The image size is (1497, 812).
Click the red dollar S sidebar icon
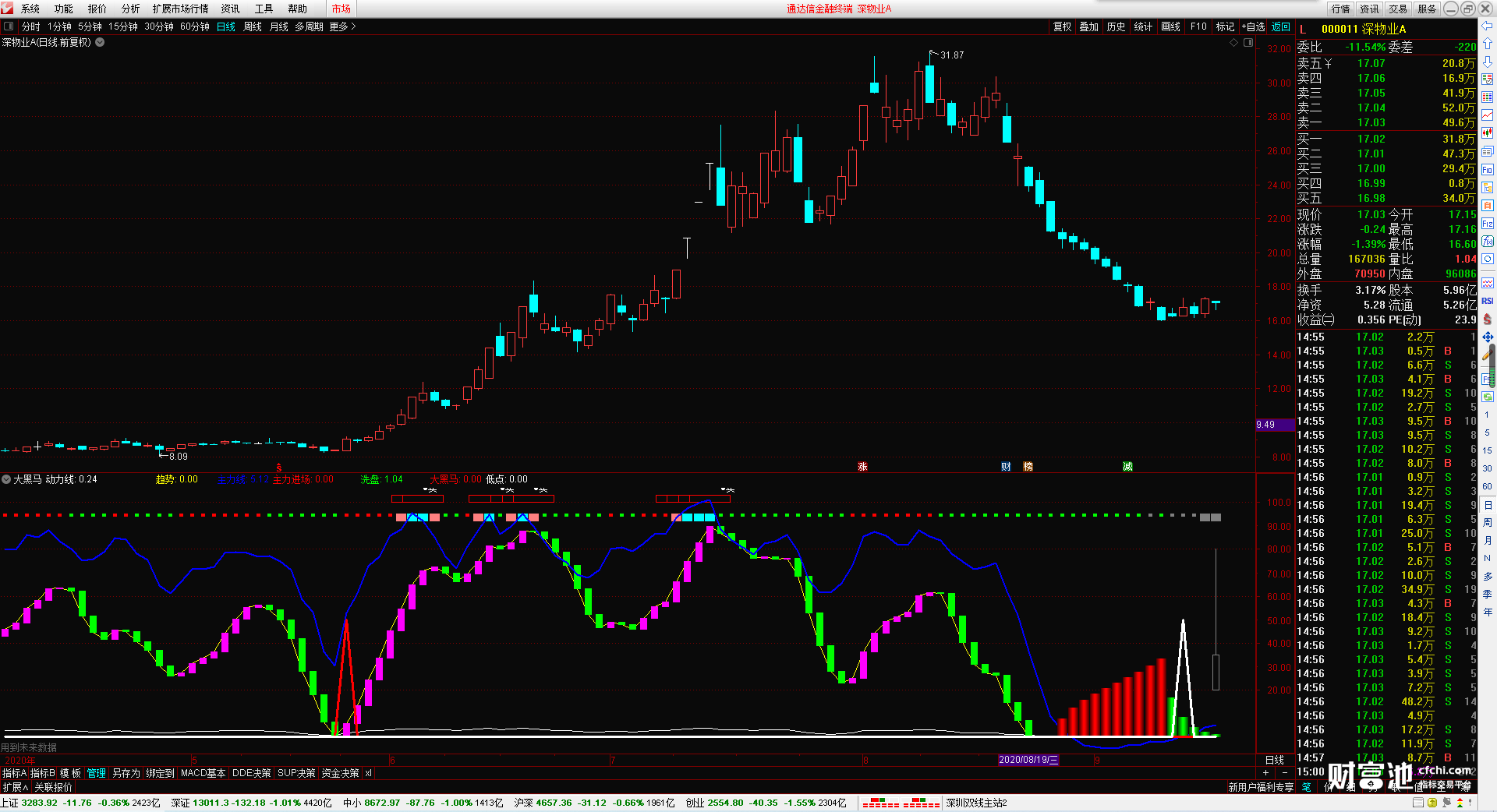point(1488,319)
